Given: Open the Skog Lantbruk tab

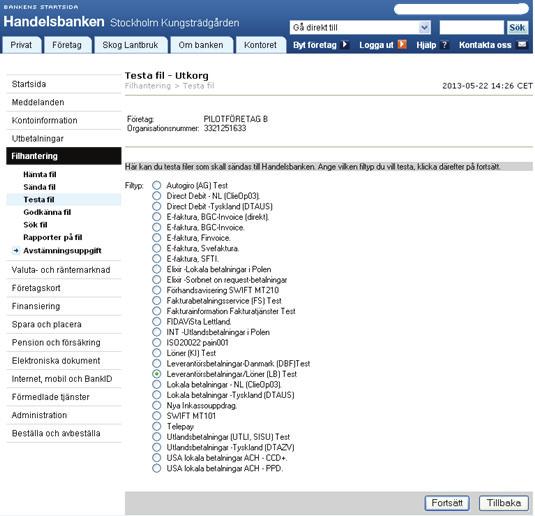Looking at the screenshot, I should [x=130, y=45].
